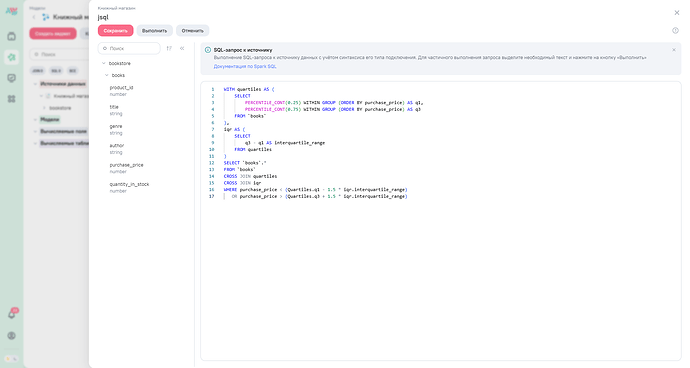Dismiss the SQL-запрос к источнику banner
The height and width of the screenshot is (368, 690).
674,50
